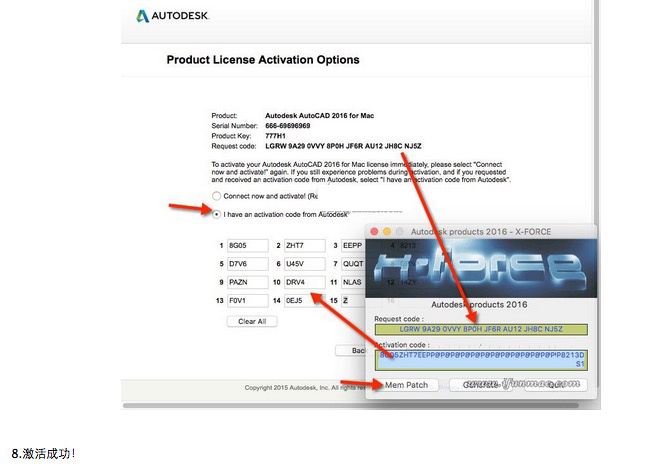Screen dimensions: 657x467
Task: Click 'Product License Activation Options' heading
Action: point(263,59)
